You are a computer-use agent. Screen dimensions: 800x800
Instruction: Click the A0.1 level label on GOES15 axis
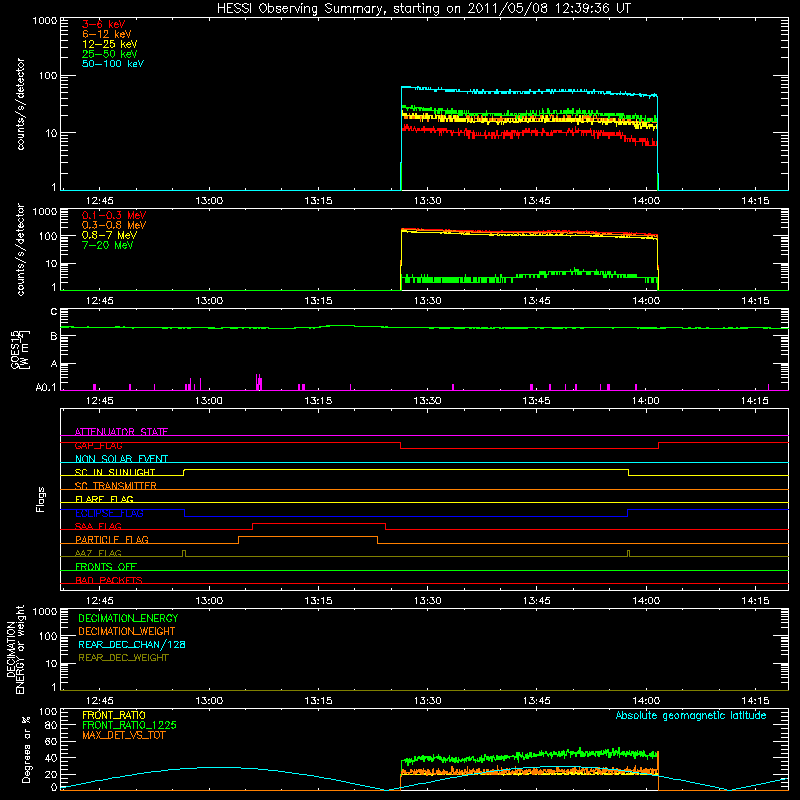tap(46, 387)
